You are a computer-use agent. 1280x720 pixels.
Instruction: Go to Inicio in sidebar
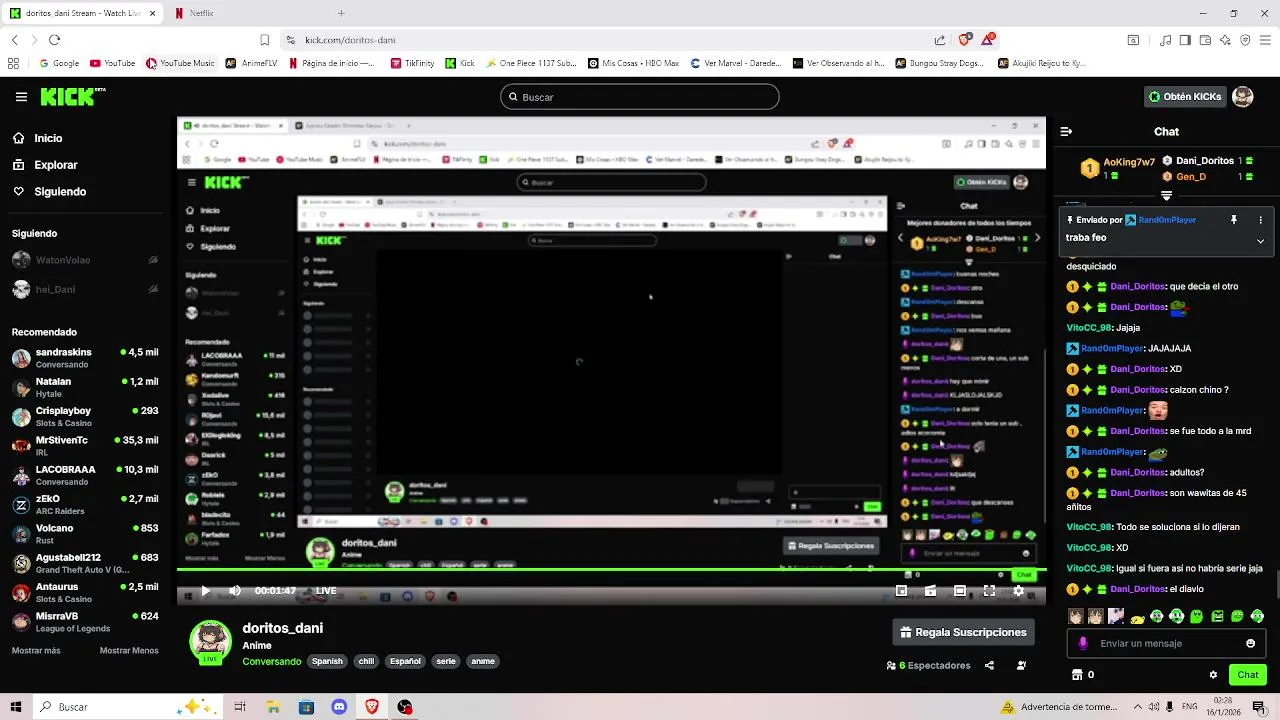tap(37, 139)
